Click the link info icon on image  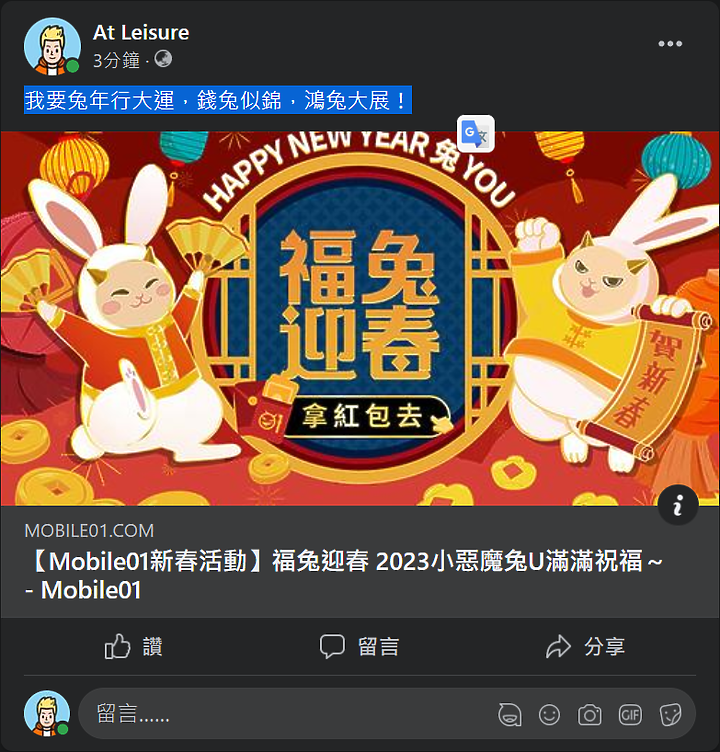tap(678, 505)
